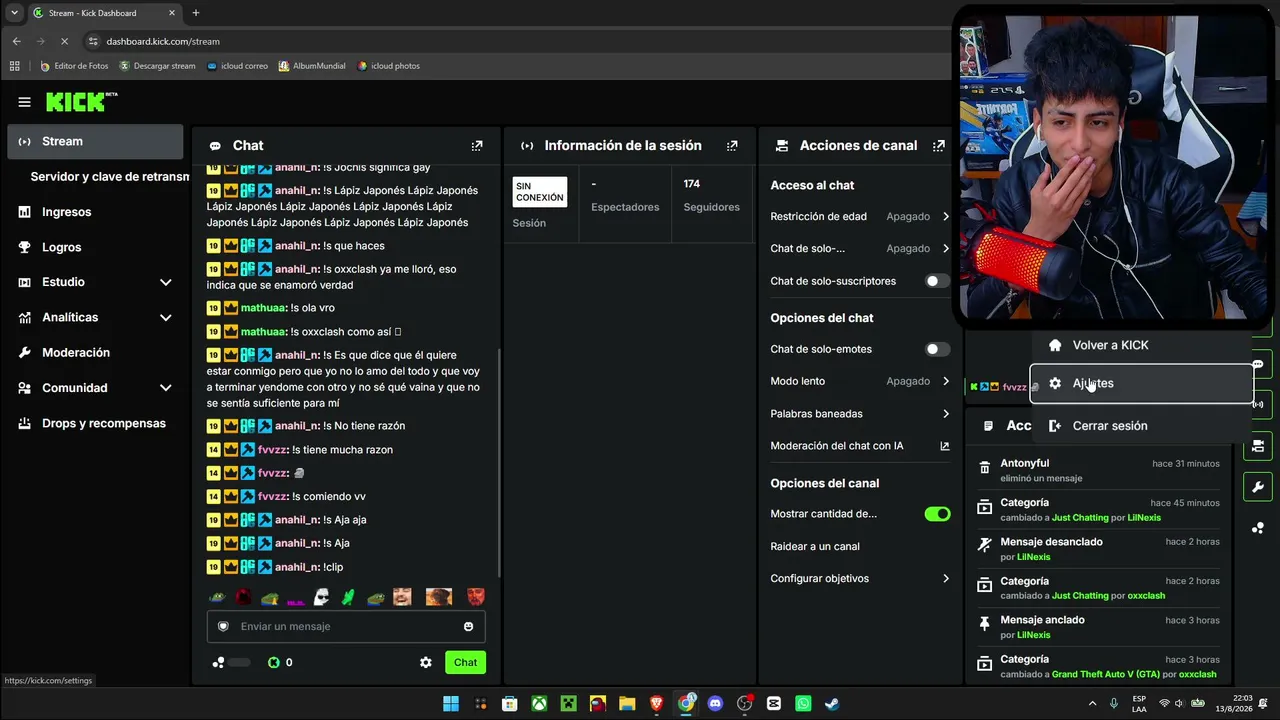This screenshot has width=1280, height=720.
Task: Toggle the switch beside the dots icon below chat
Action: coord(239,662)
